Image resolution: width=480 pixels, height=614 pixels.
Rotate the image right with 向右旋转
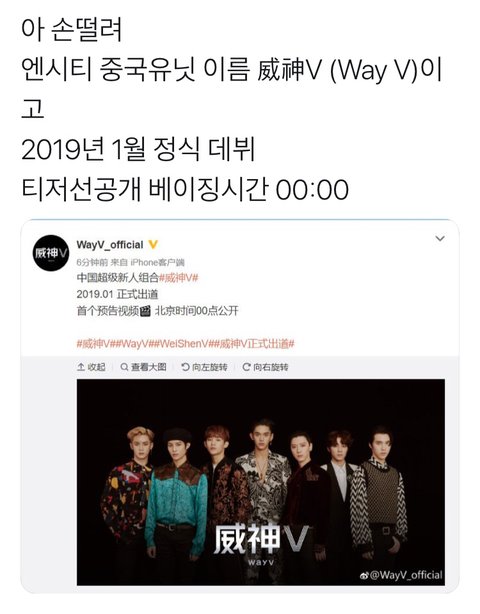click(x=265, y=367)
